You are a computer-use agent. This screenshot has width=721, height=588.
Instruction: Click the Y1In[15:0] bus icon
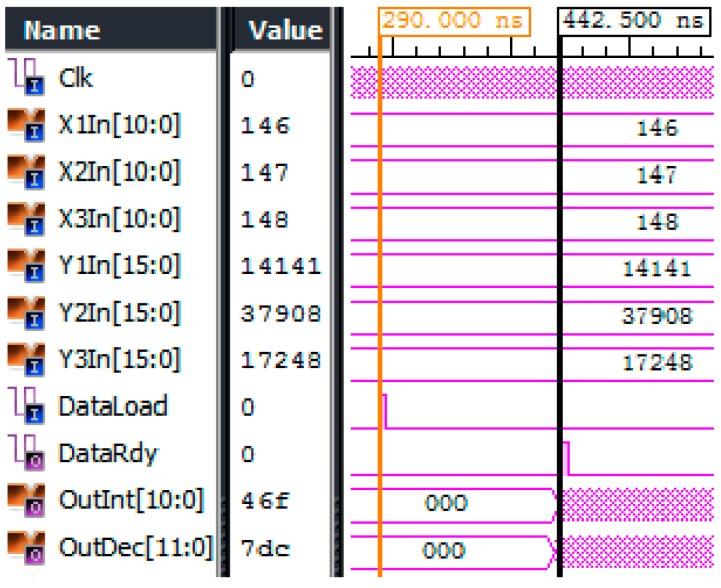click(27, 266)
